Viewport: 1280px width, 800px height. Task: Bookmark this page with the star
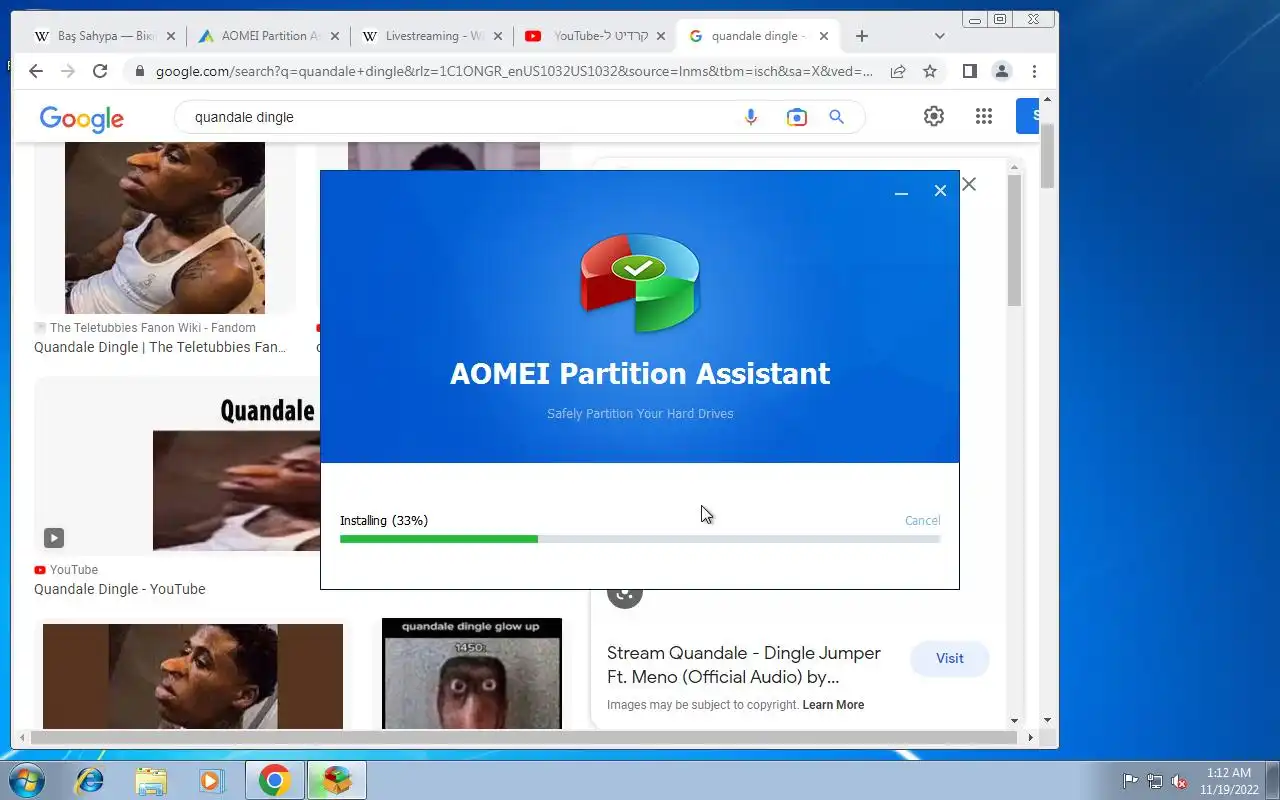[x=930, y=71]
